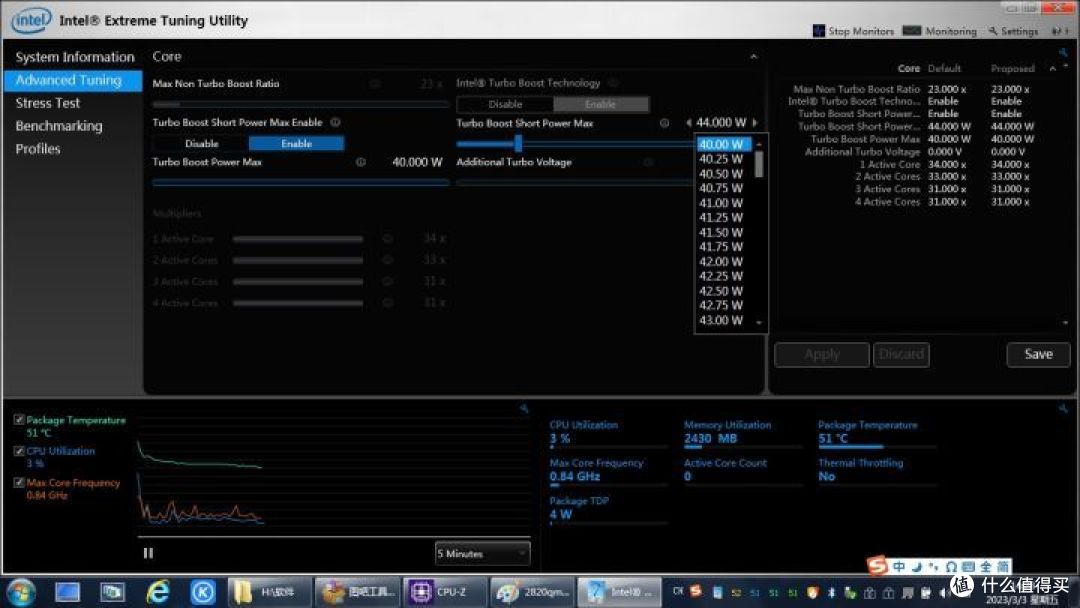
Task: Open the blue K app taskbar icon
Action: [202, 592]
